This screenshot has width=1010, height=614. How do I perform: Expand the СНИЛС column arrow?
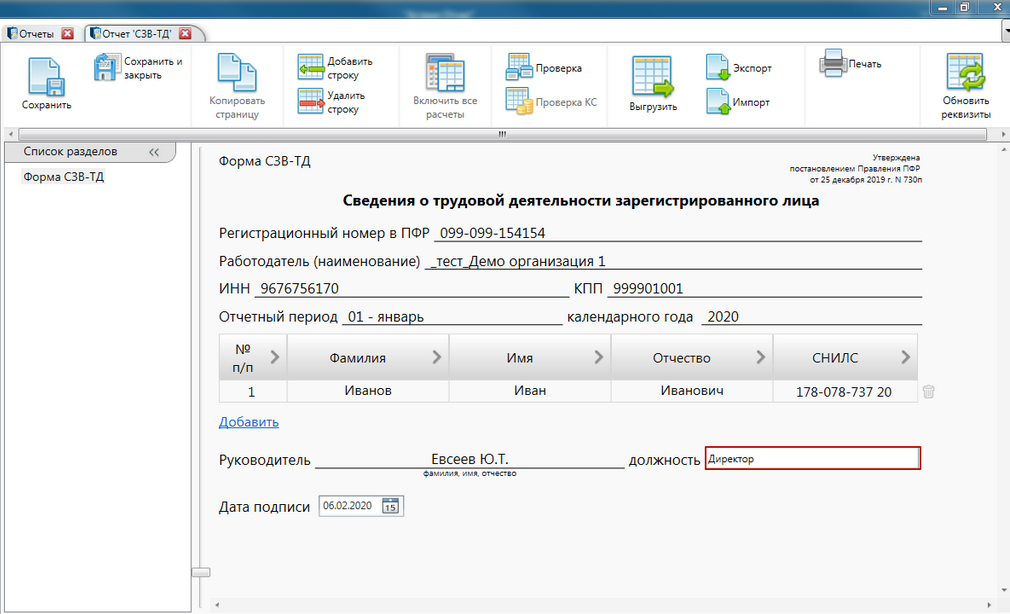905,357
